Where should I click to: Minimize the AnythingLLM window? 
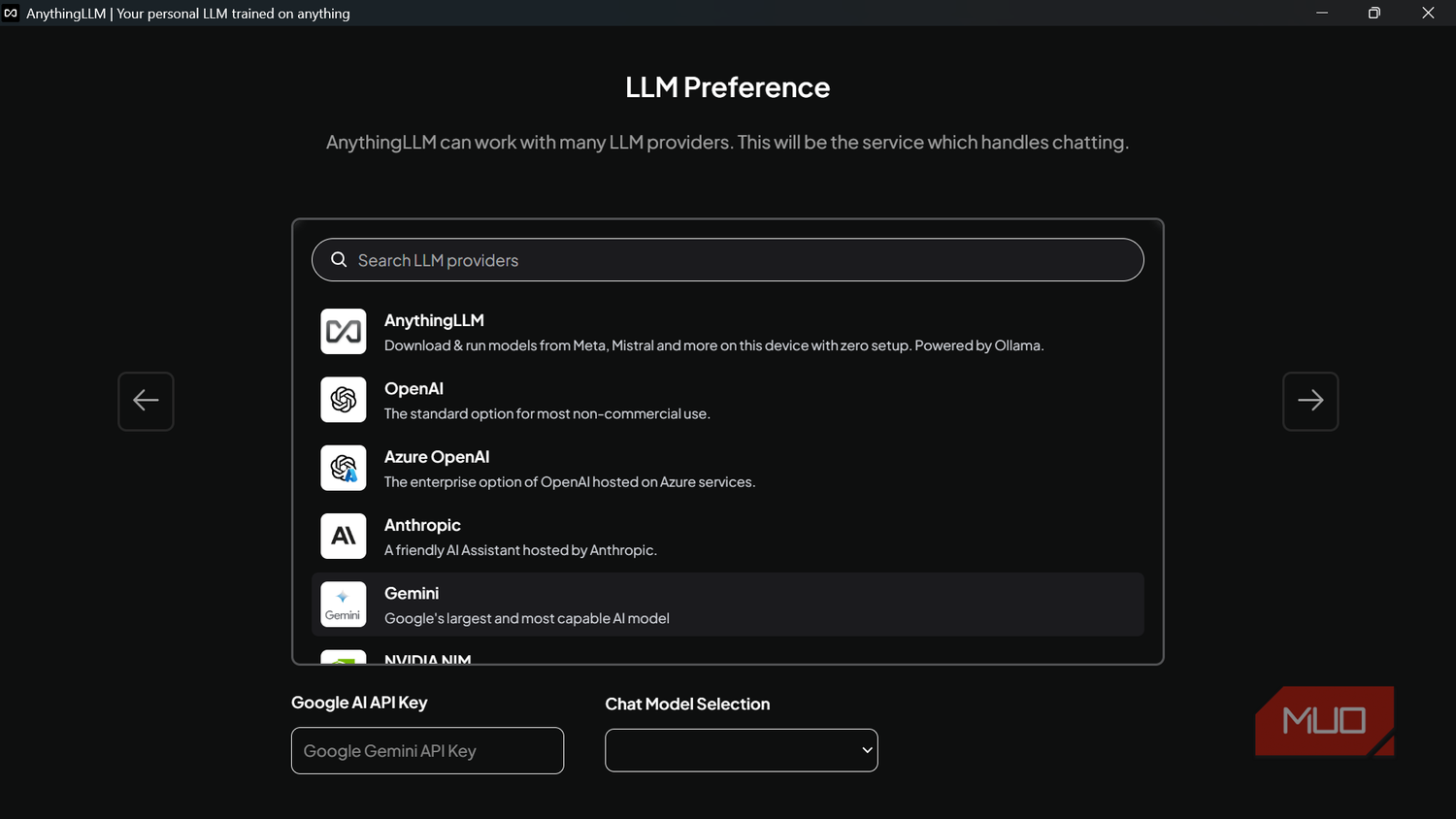pyautogui.click(x=1321, y=13)
